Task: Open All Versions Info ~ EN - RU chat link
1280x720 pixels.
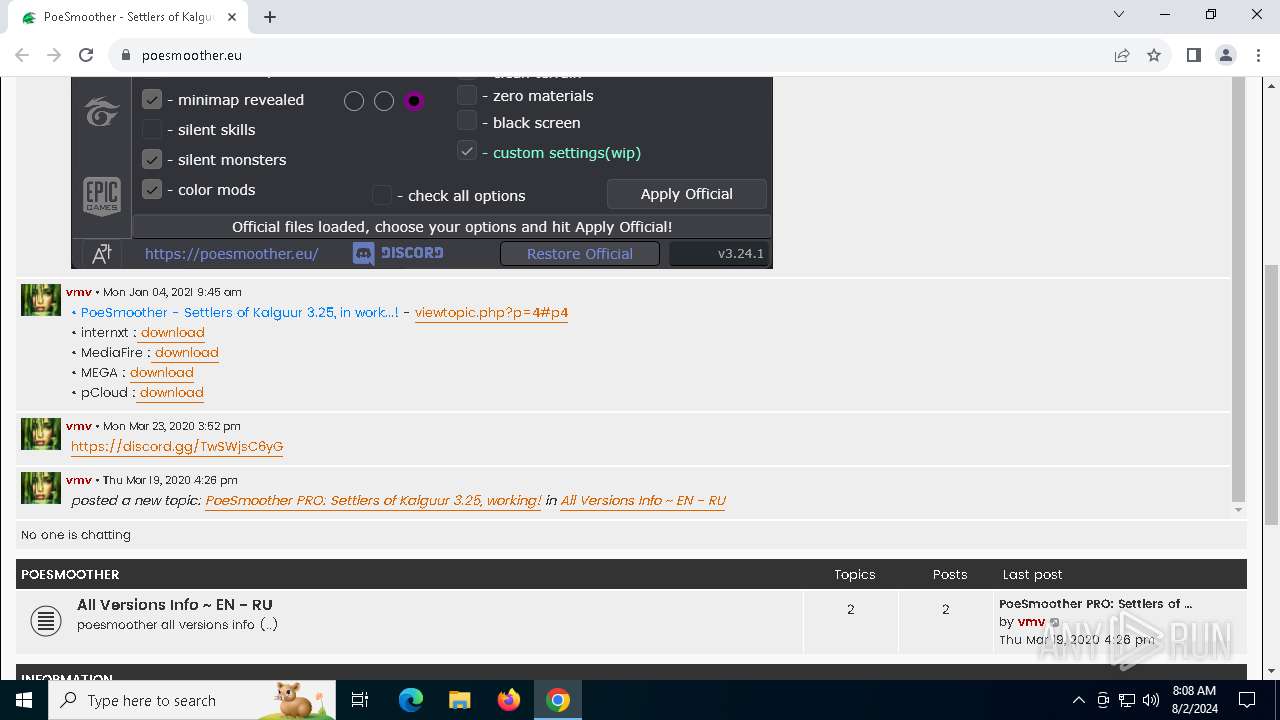Action: coord(643,500)
